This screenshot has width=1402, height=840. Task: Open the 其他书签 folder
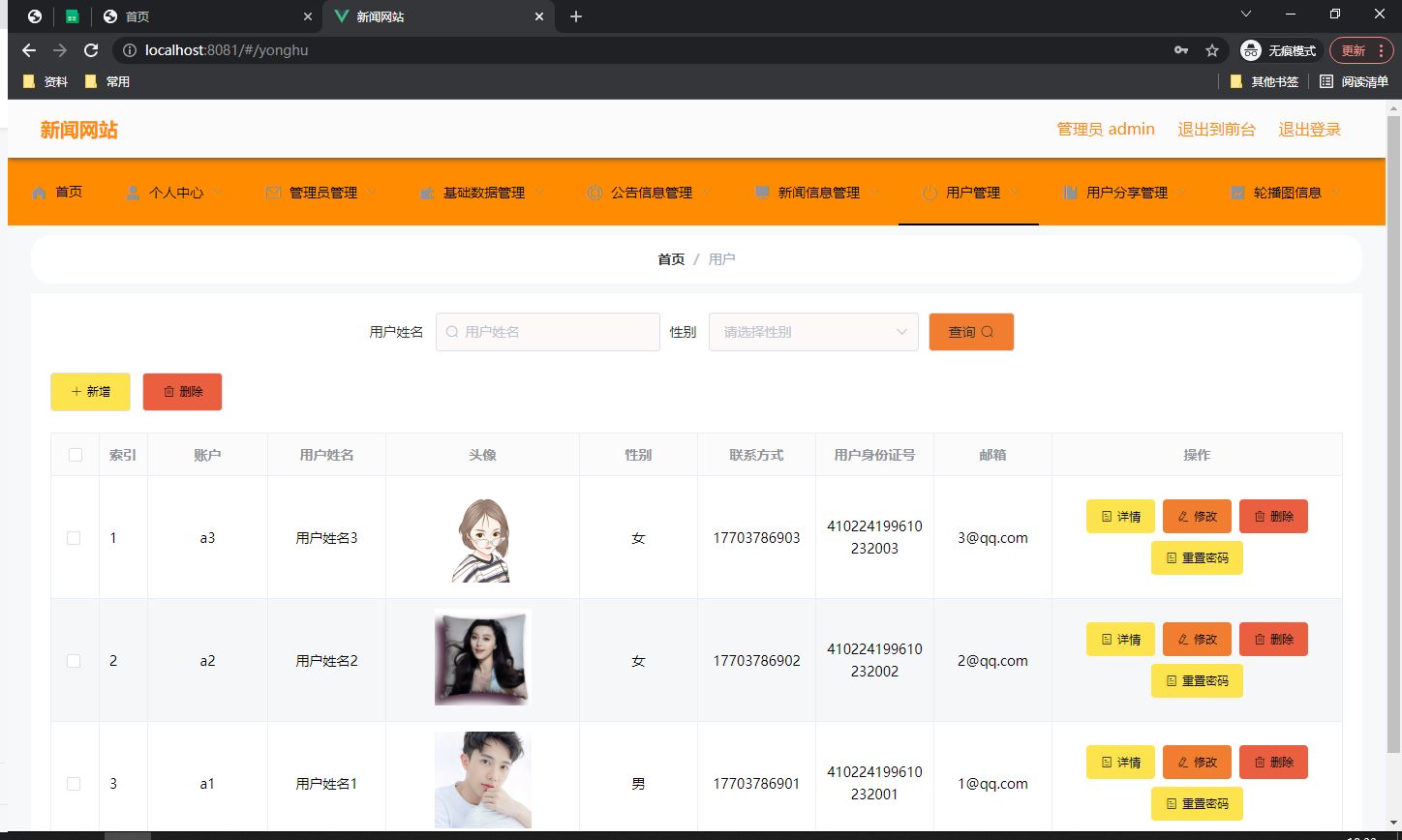point(1264,82)
